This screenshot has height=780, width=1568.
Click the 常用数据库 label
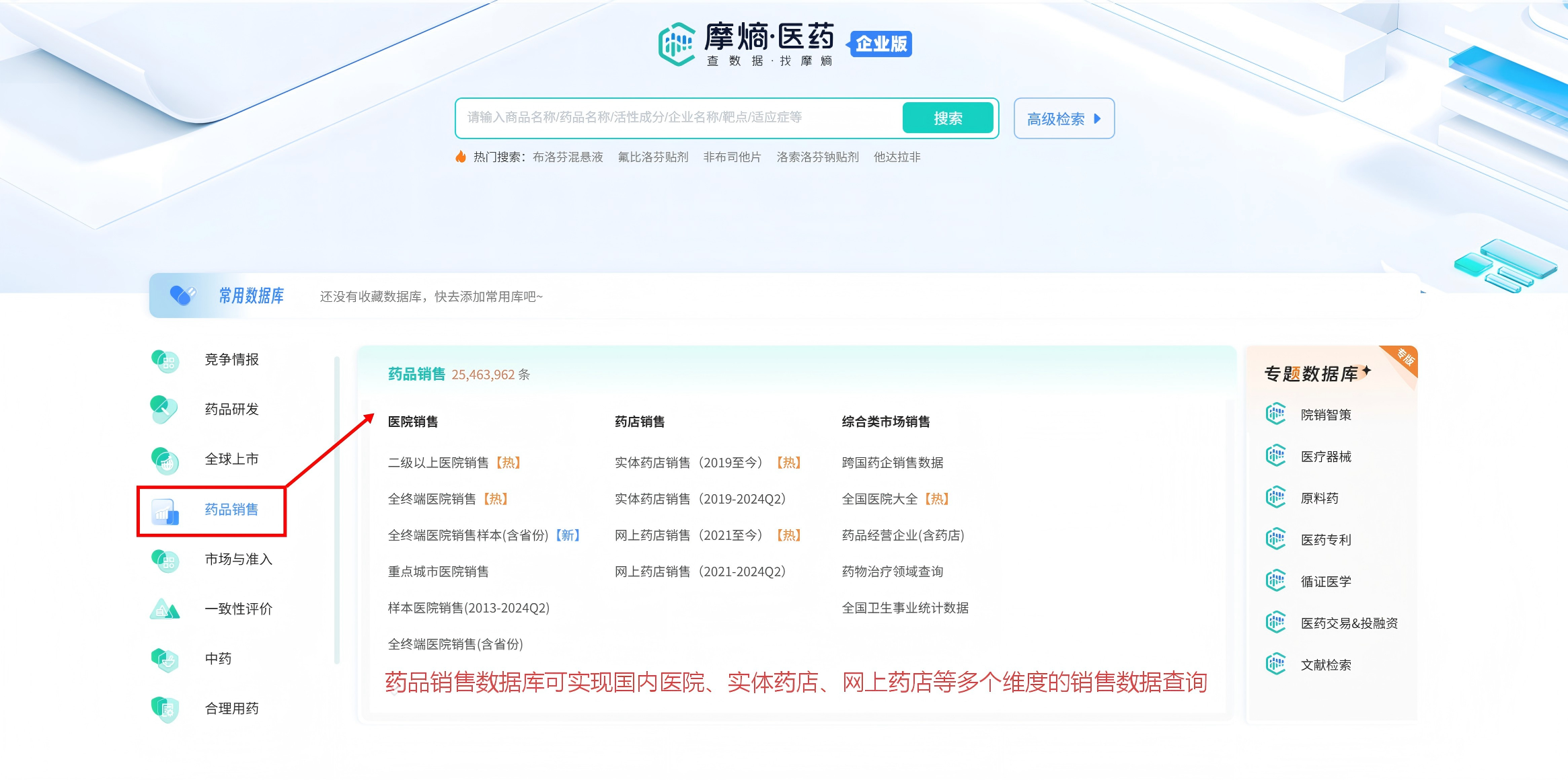coord(251,296)
